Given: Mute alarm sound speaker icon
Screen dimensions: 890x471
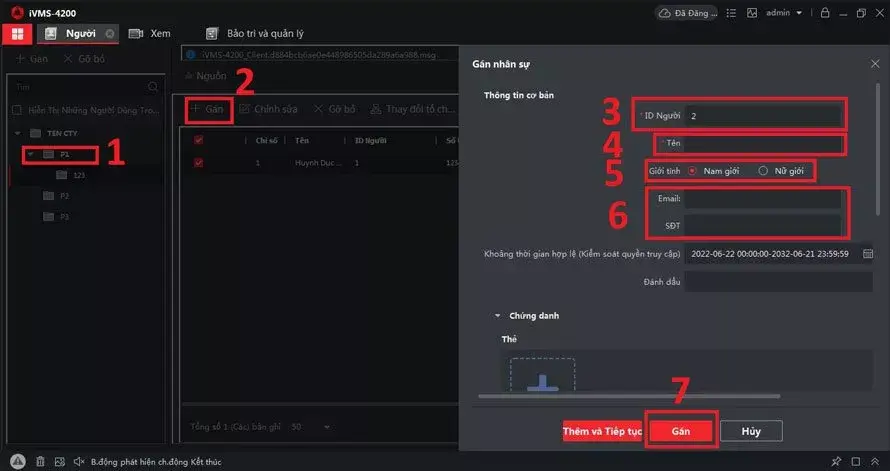Looking at the screenshot, I should click(x=79, y=462).
